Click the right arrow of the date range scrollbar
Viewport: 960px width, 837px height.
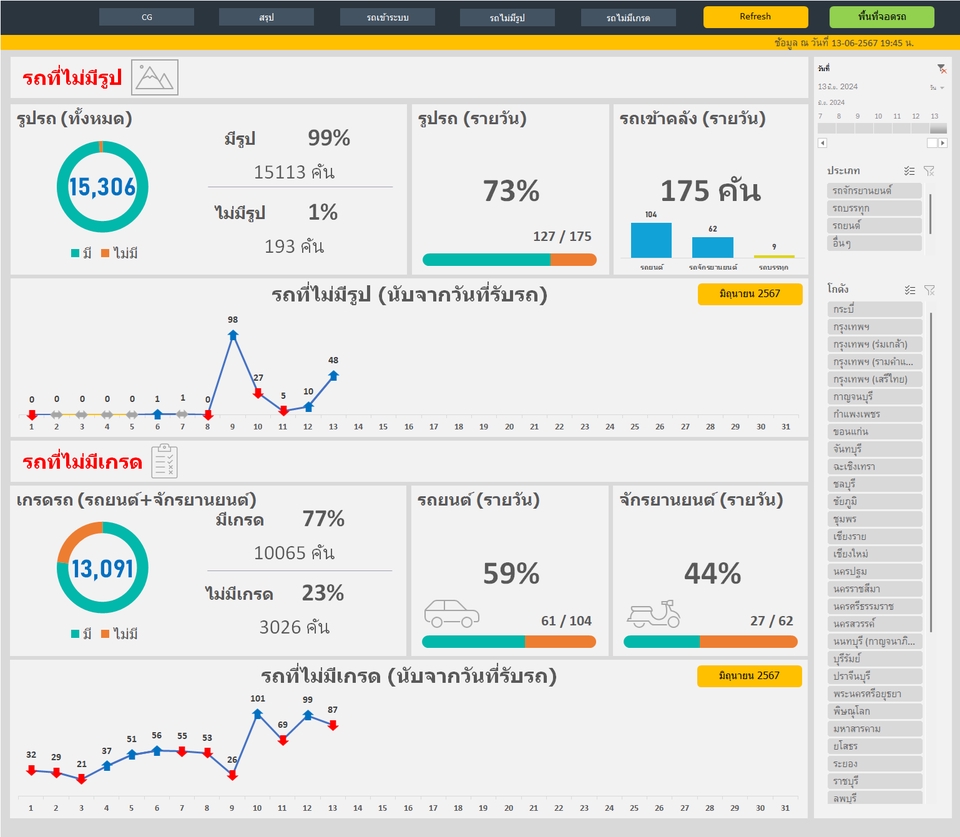tap(942, 142)
